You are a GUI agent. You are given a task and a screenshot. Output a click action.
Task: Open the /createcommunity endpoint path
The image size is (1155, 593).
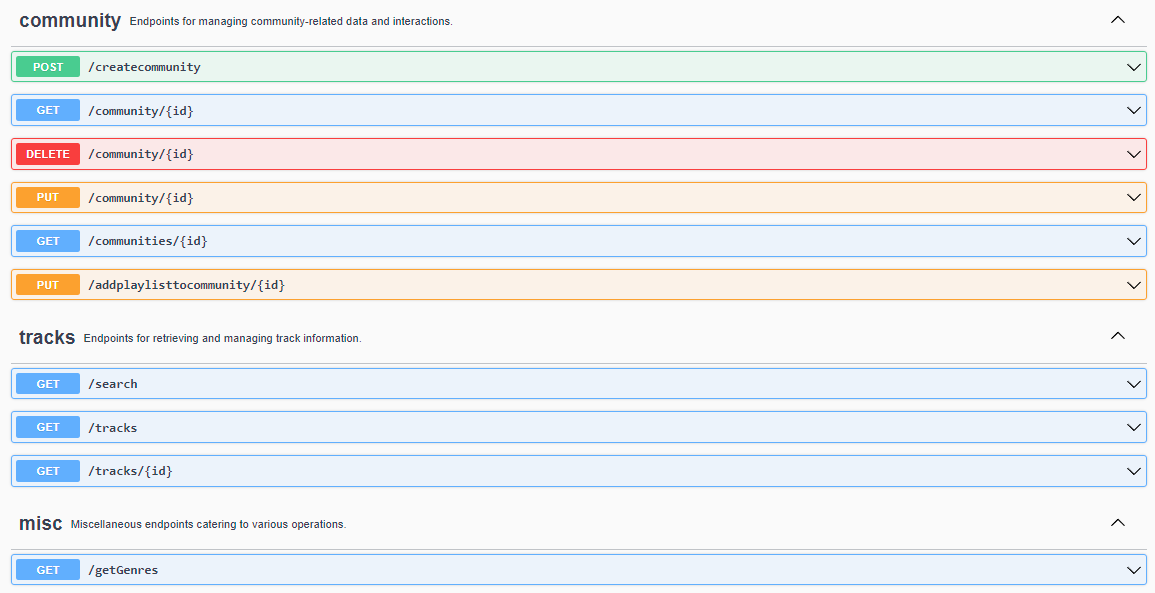click(x=144, y=67)
